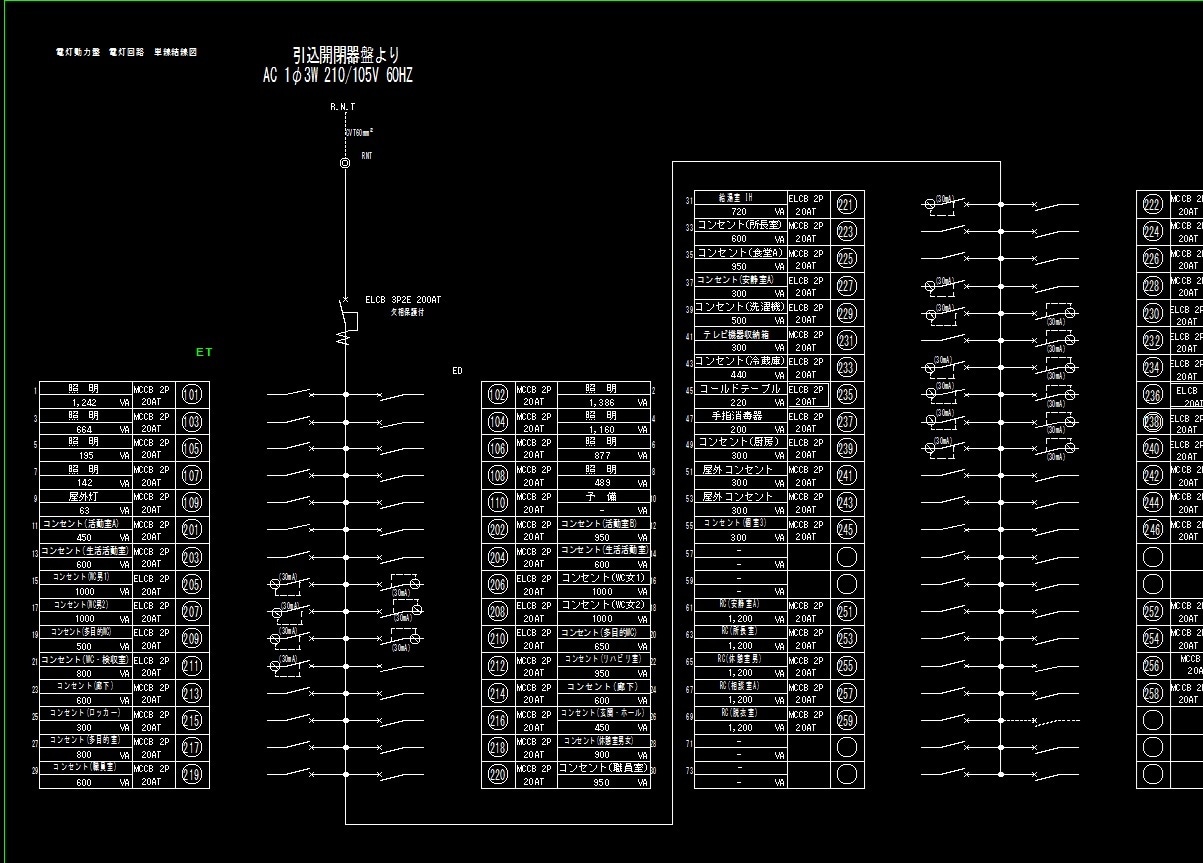Screen dimensions: 1203x863
Task: Click the コンセント(WC女1) label
Action: [x=603, y=578]
